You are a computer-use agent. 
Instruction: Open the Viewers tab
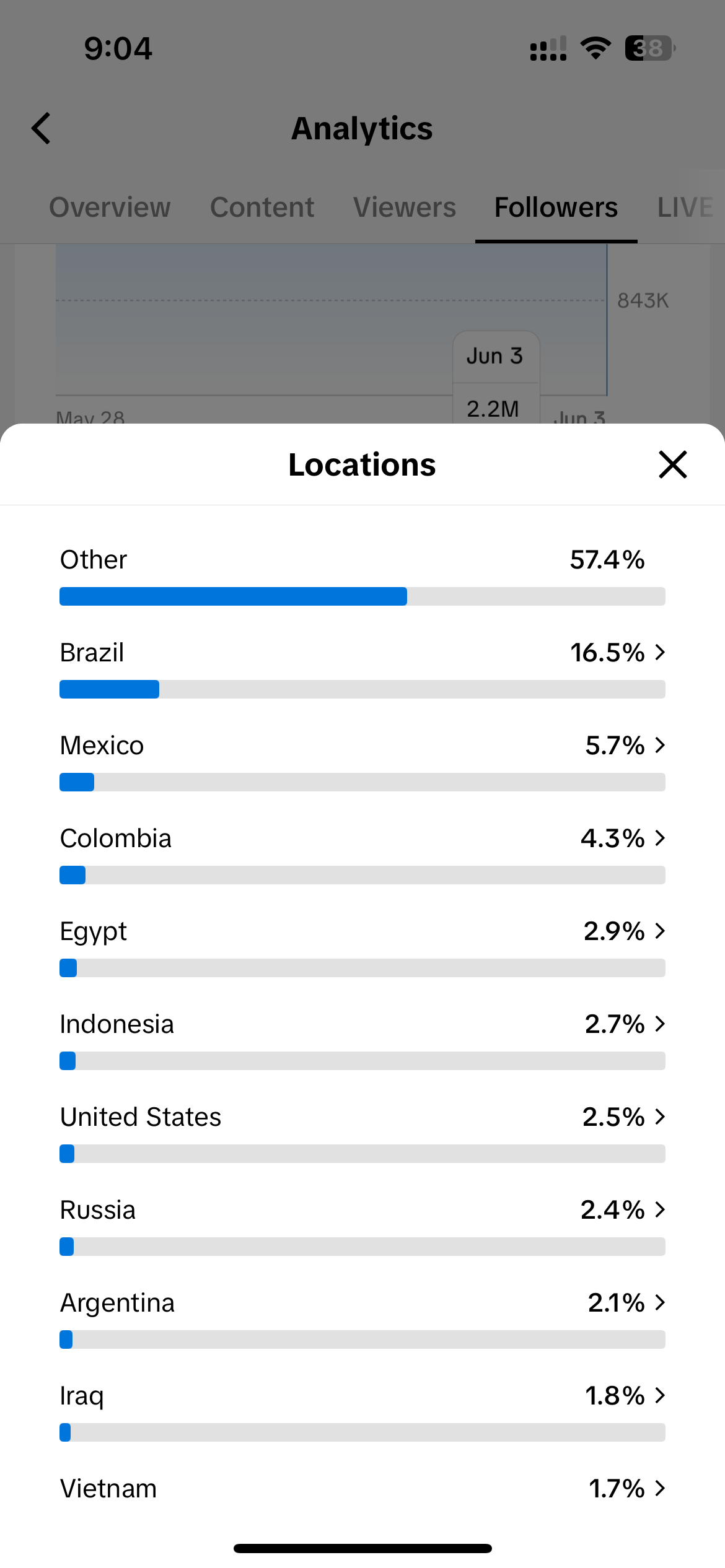pos(405,207)
